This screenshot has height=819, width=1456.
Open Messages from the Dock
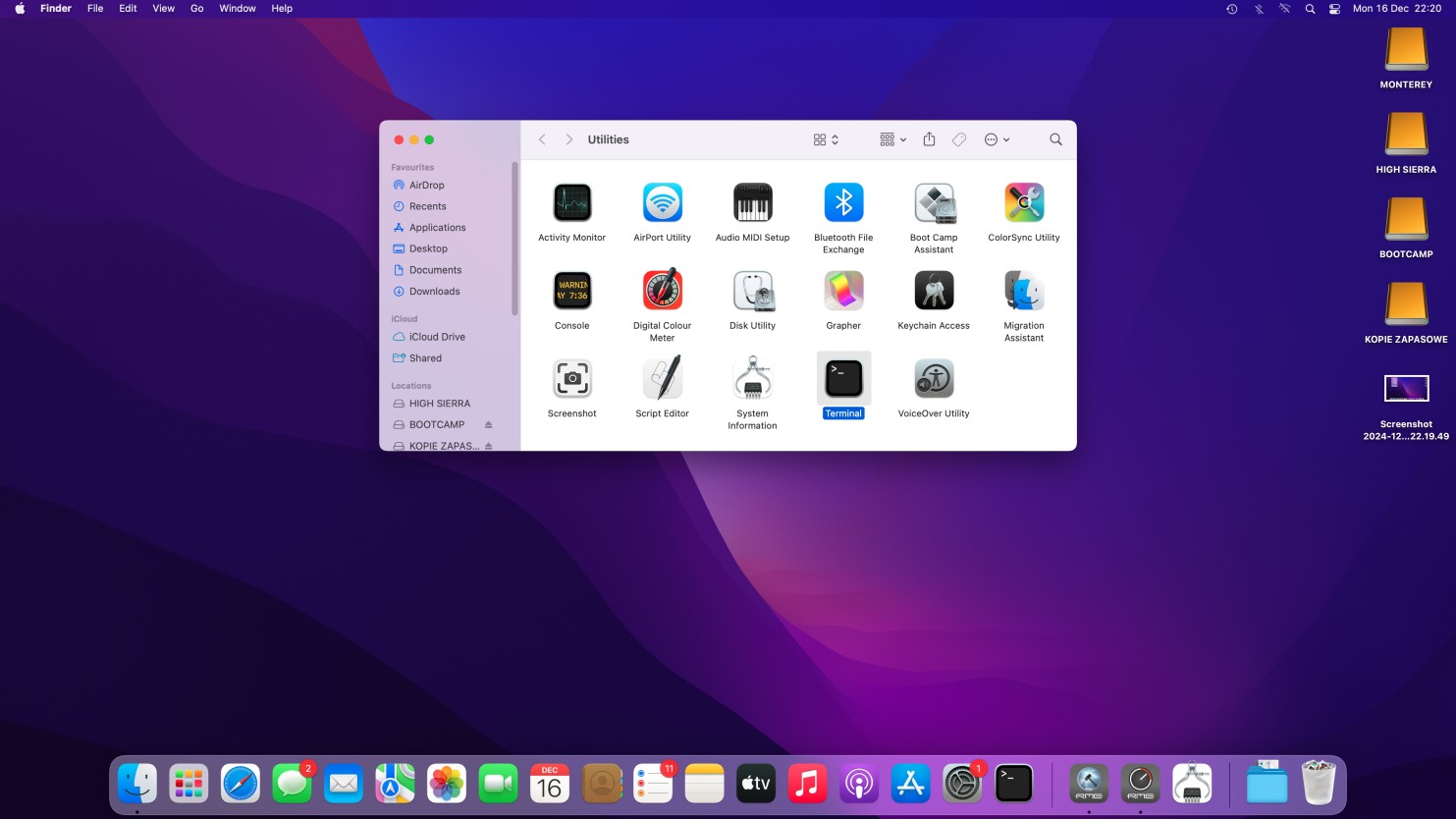(292, 784)
